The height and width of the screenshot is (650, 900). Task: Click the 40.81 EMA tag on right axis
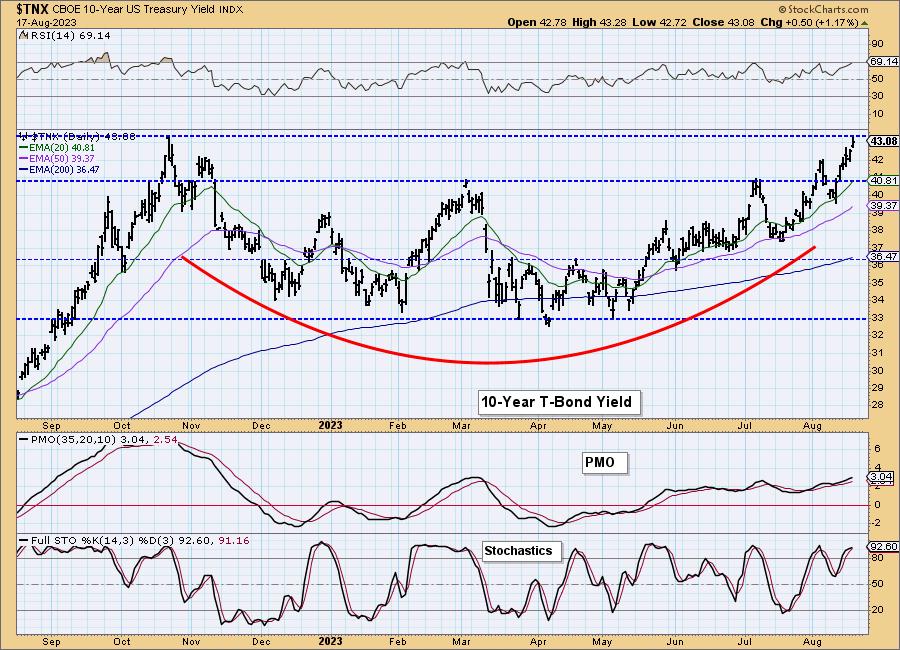[884, 180]
